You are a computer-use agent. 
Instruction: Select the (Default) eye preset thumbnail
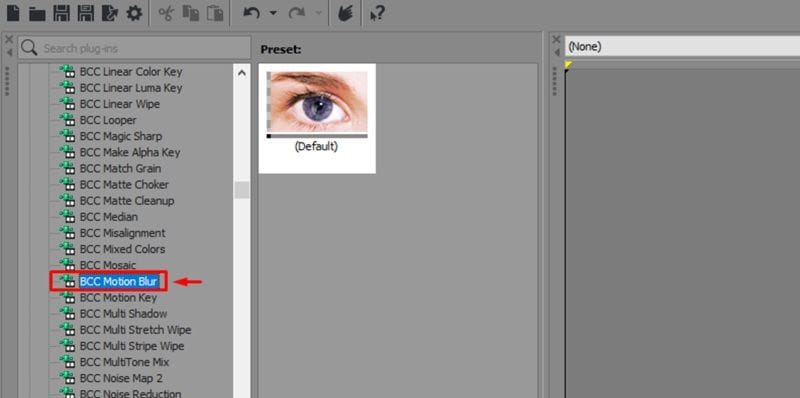point(317,118)
